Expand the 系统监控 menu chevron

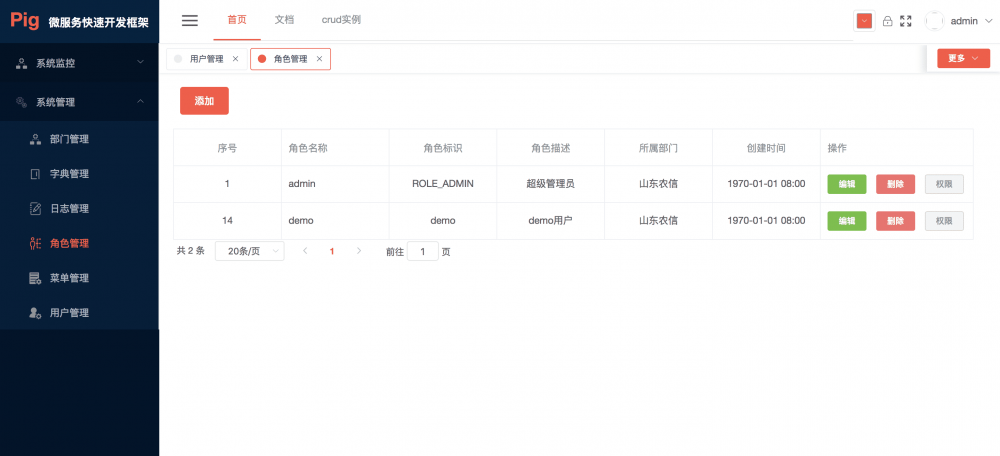coord(140,62)
